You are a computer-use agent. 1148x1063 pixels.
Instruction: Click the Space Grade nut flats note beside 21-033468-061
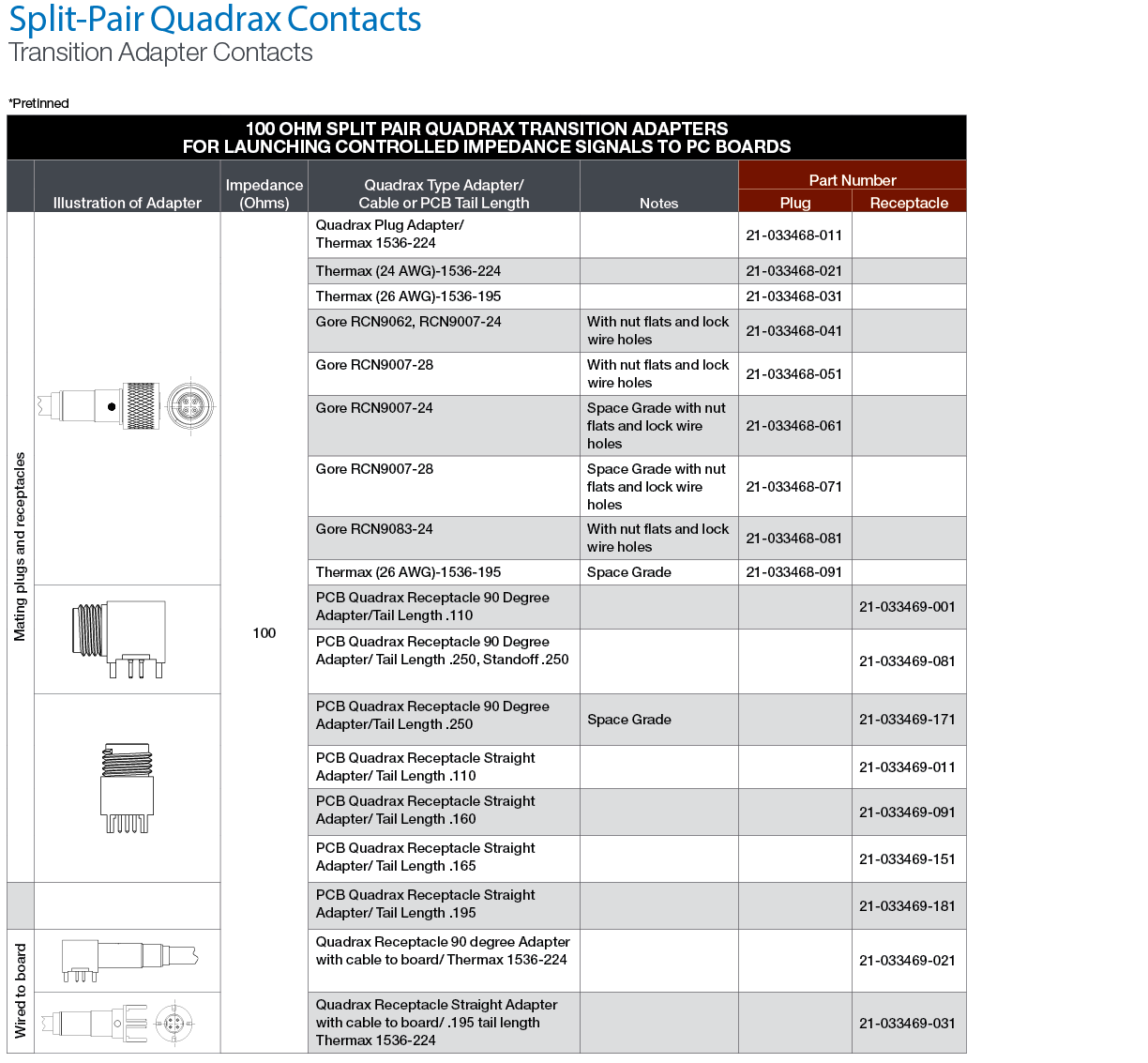657,426
